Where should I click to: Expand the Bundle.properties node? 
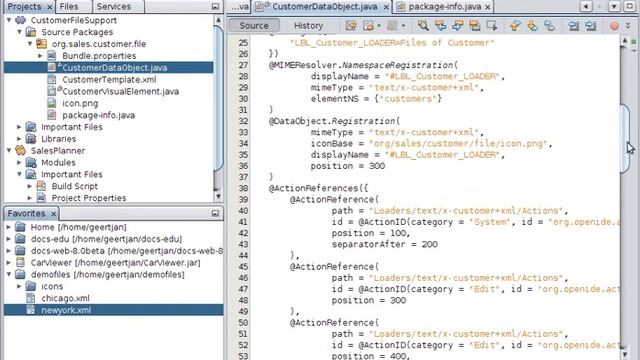(40, 56)
